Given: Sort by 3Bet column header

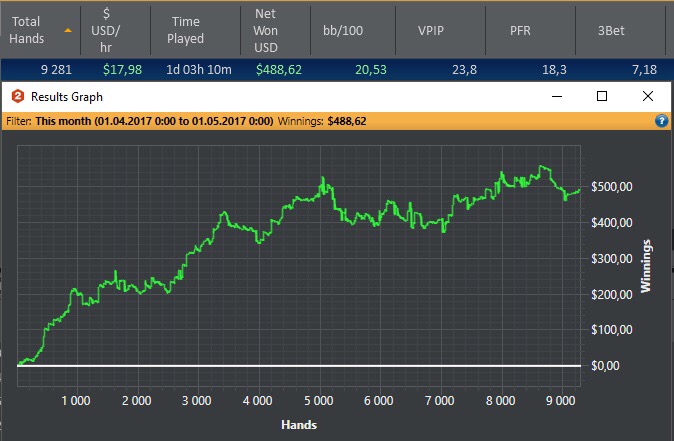Looking at the screenshot, I should click(x=621, y=30).
